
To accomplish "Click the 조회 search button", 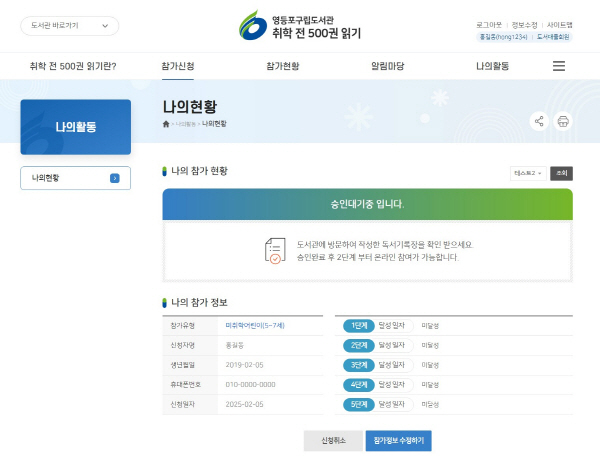I will [x=562, y=173].
